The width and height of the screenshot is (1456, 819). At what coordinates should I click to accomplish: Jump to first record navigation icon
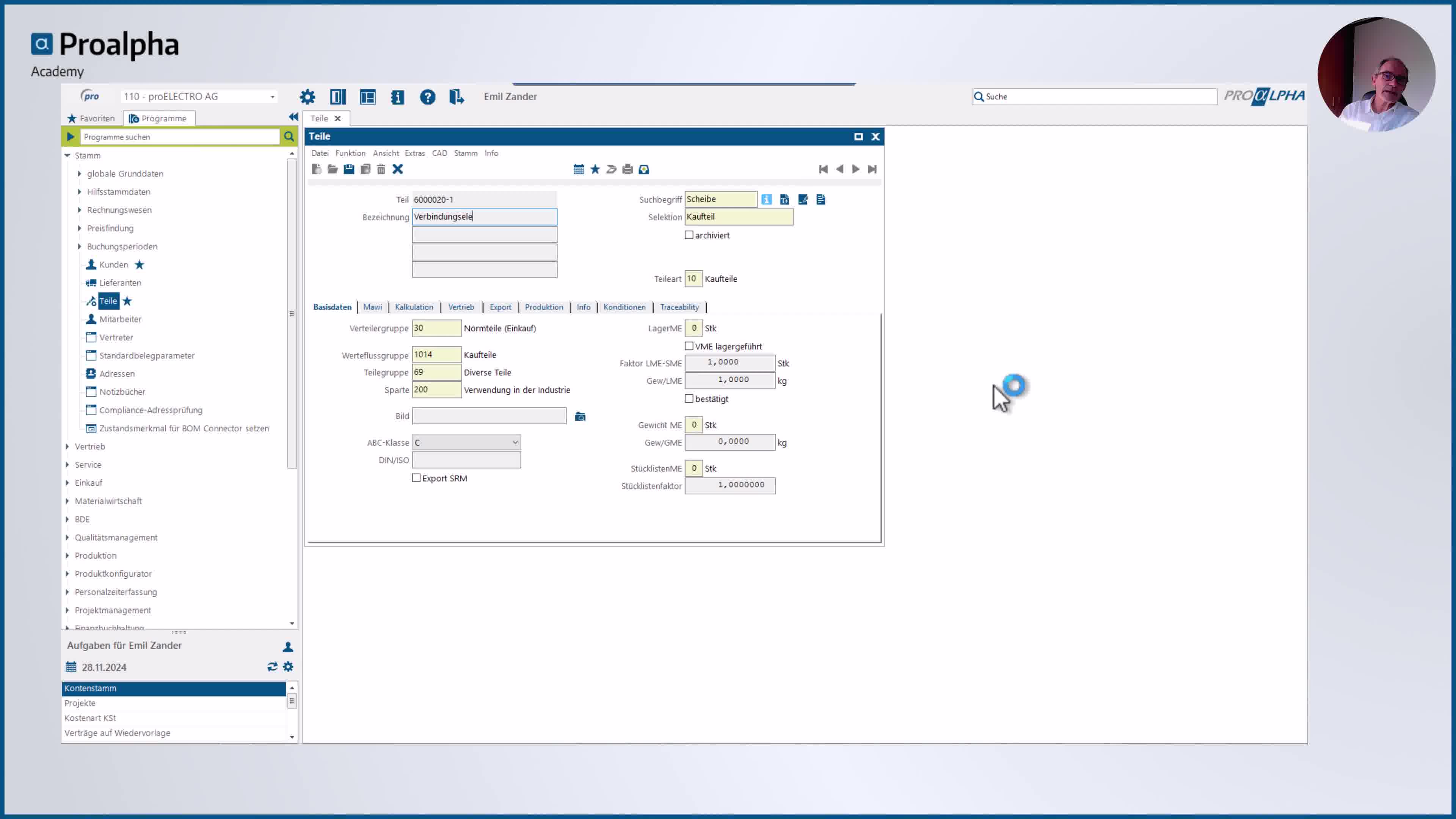[x=824, y=169]
